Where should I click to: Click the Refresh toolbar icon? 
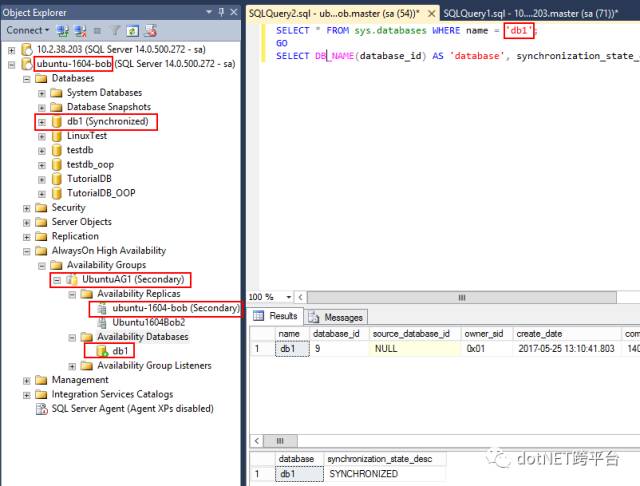tap(133, 31)
